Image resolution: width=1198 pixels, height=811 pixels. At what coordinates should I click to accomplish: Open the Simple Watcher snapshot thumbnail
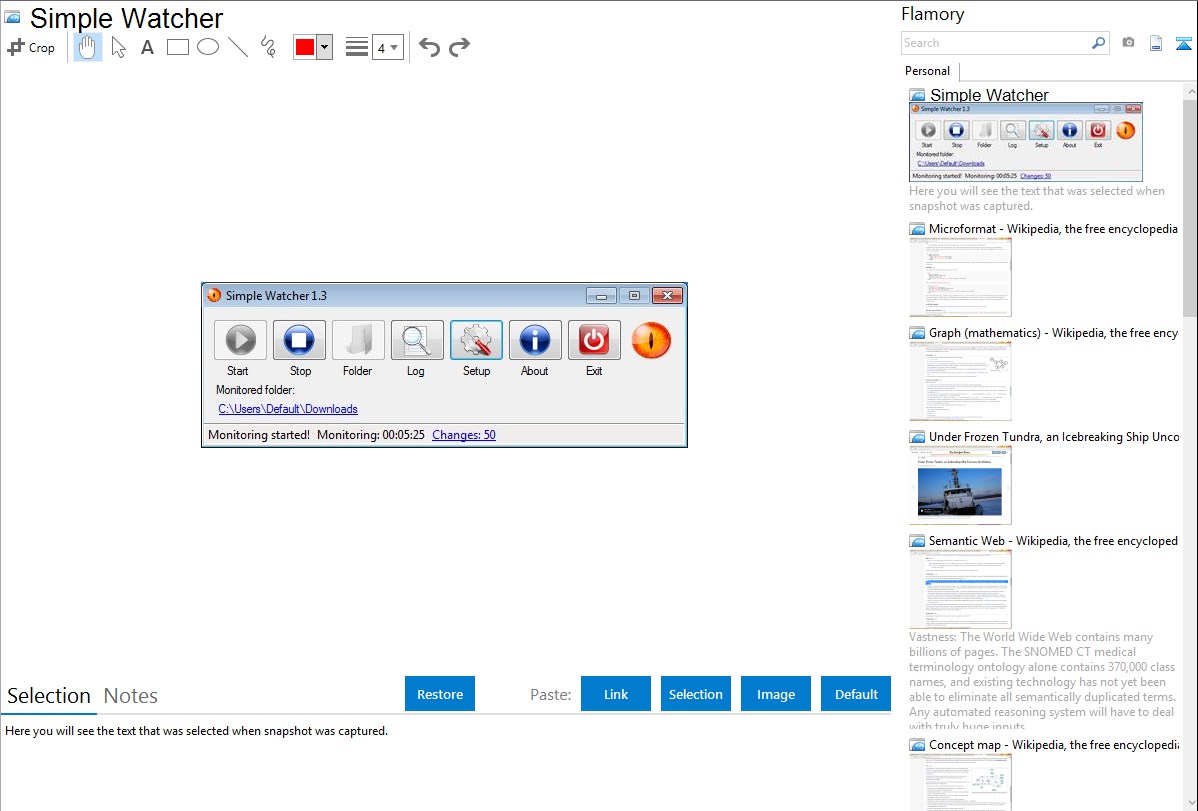1026,142
